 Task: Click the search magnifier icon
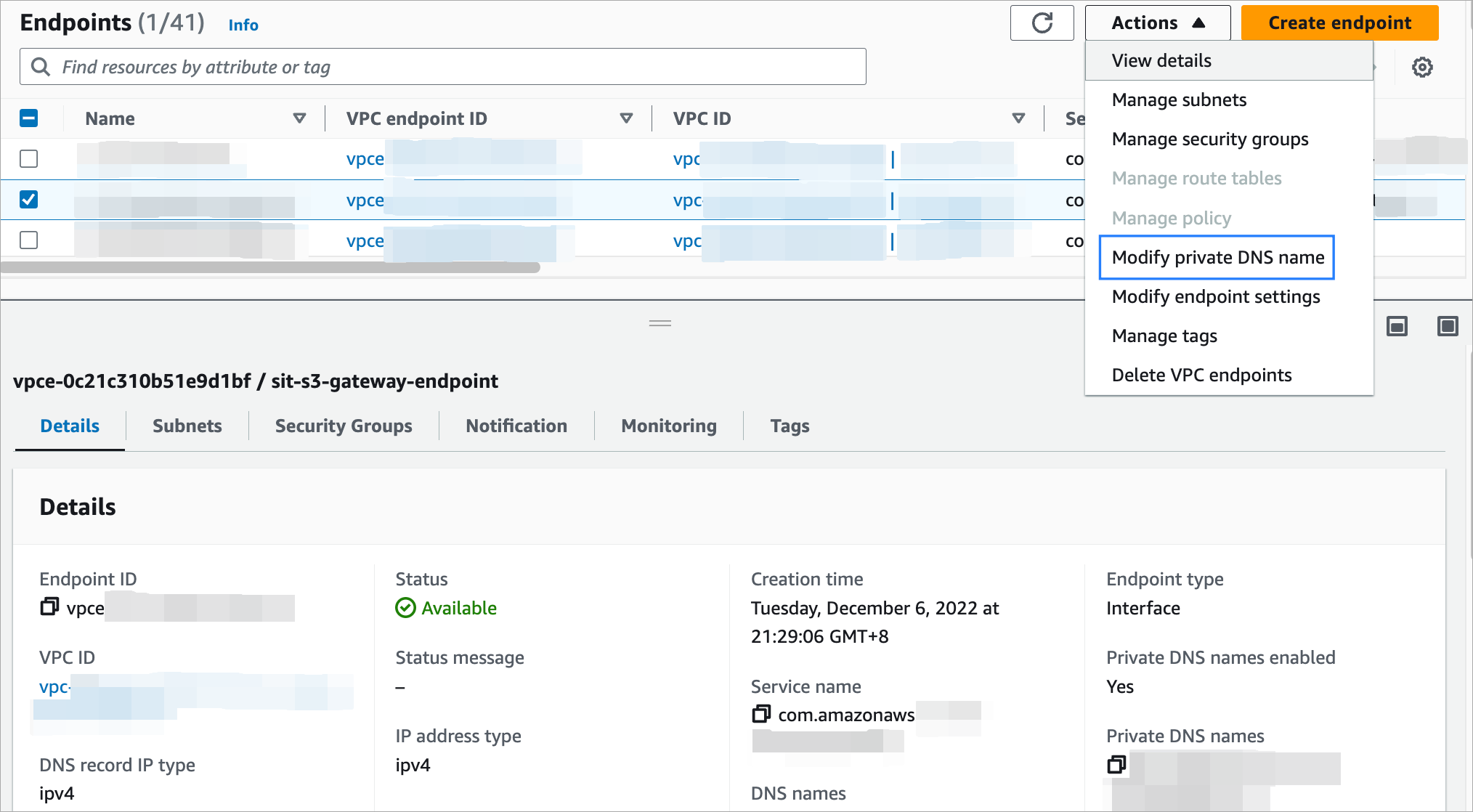tap(41, 67)
